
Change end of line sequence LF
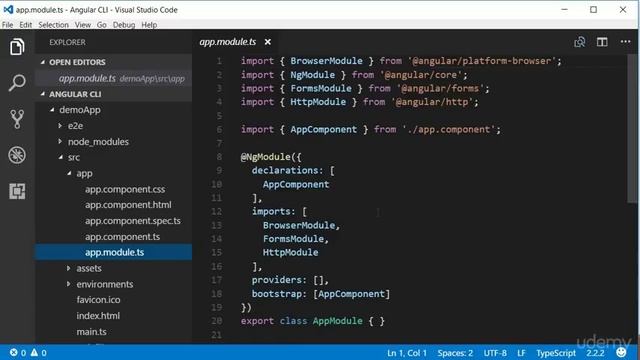tap(521, 353)
